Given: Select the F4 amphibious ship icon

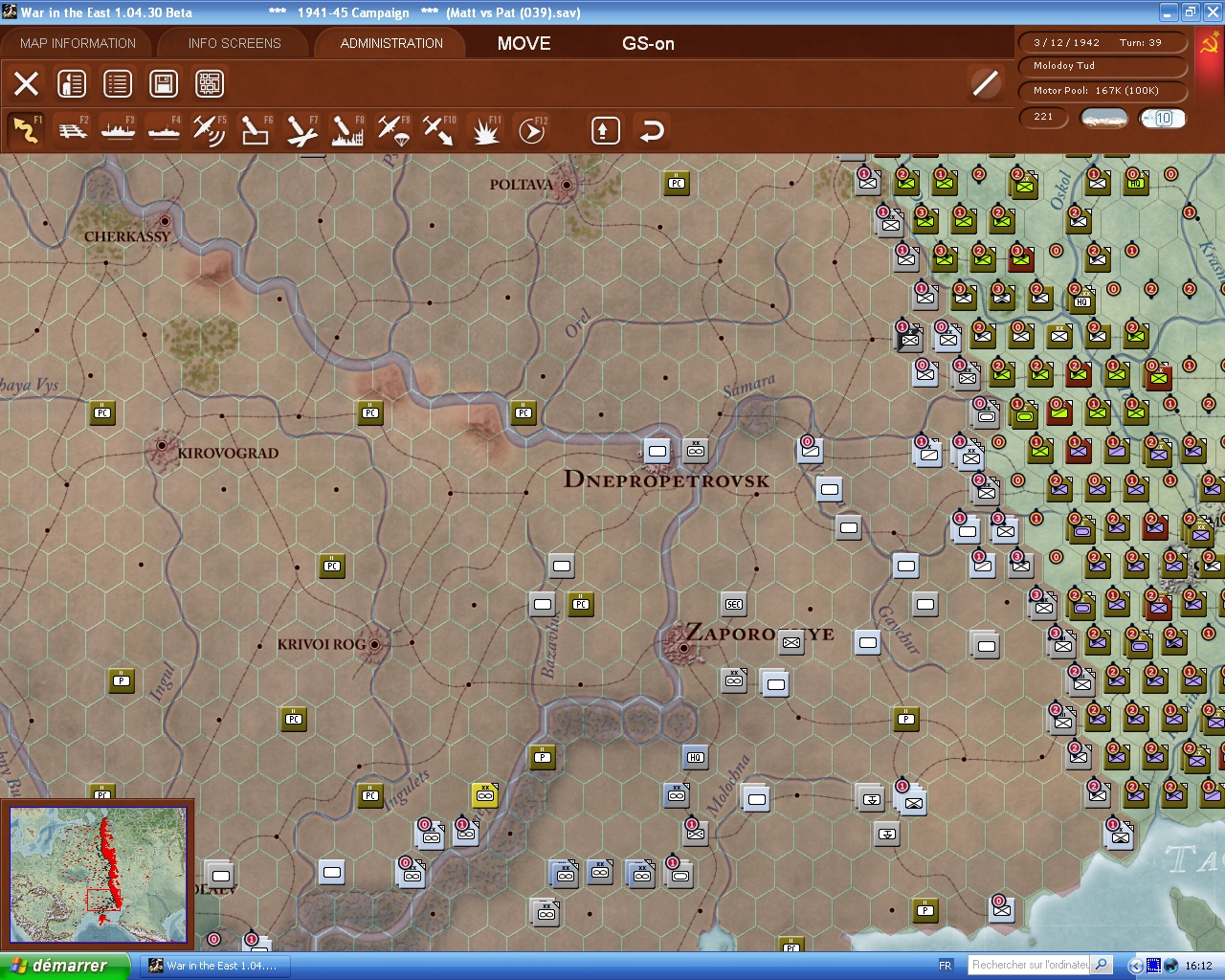Looking at the screenshot, I should pyautogui.click(x=164, y=130).
